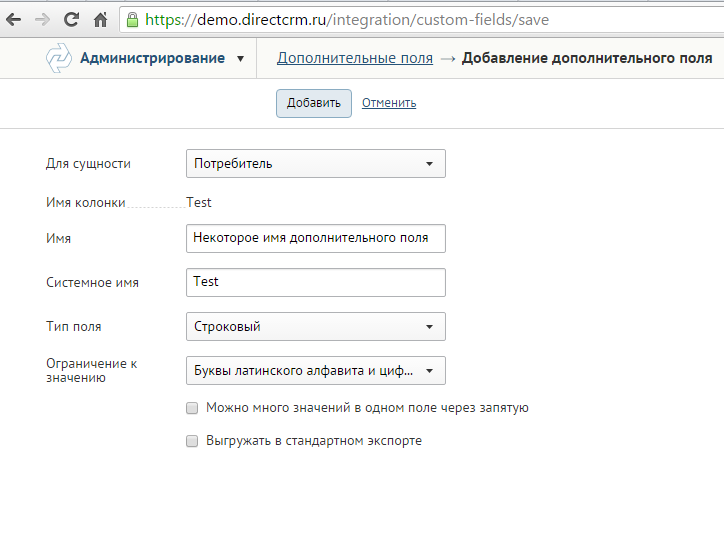Expand the 'Тип поля' dropdown
This screenshot has width=724, height=543.
click(x=315, y=327)
